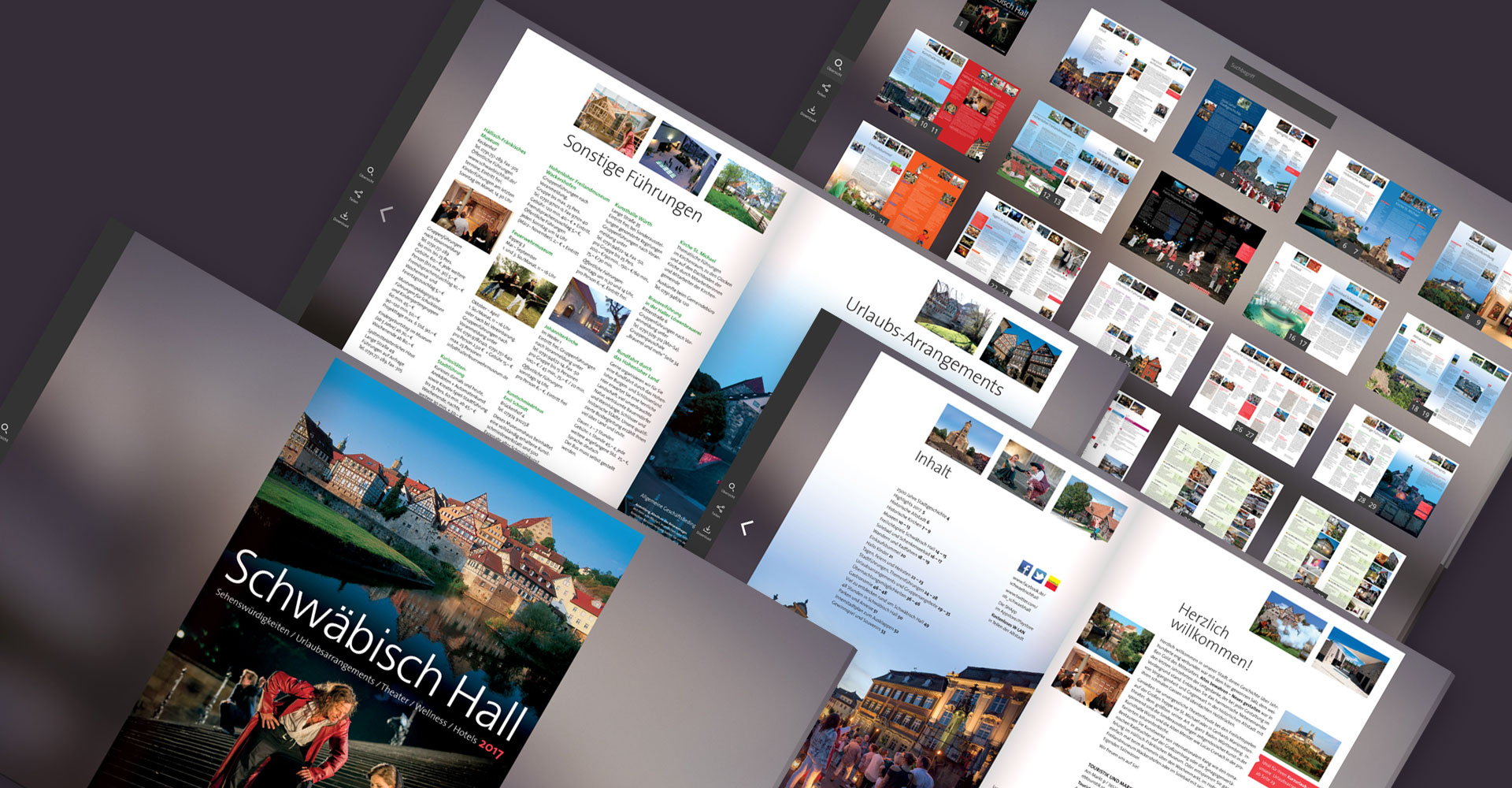The width and height of the screenshot is (1512, 788).
Task: Click the Urlaubs-Arrangements page heading
Action: tap(924, 346)
